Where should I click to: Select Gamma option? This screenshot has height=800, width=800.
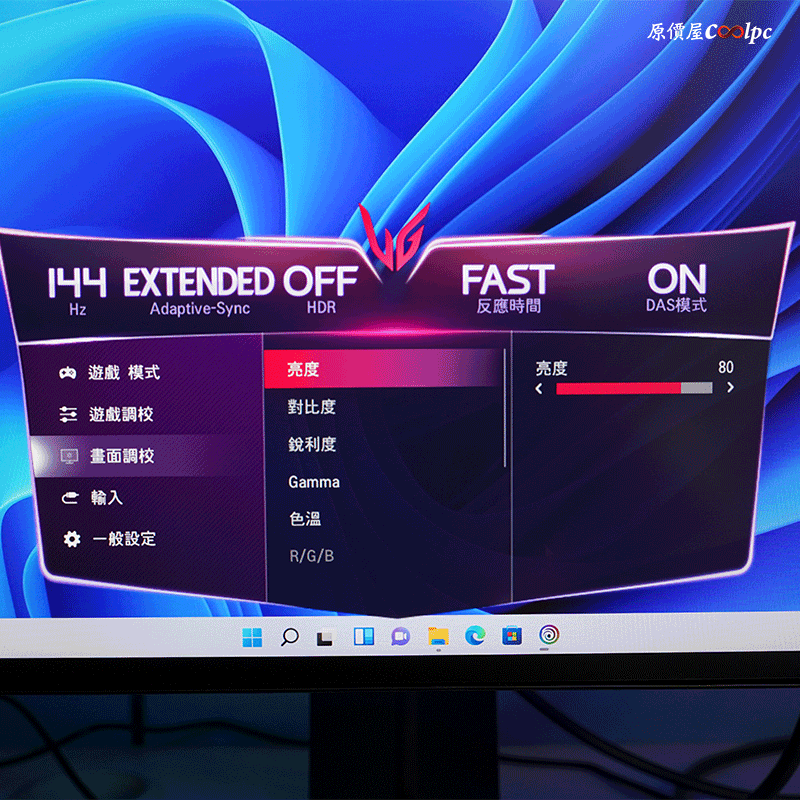pyautogui.click(x=314, y=482)
